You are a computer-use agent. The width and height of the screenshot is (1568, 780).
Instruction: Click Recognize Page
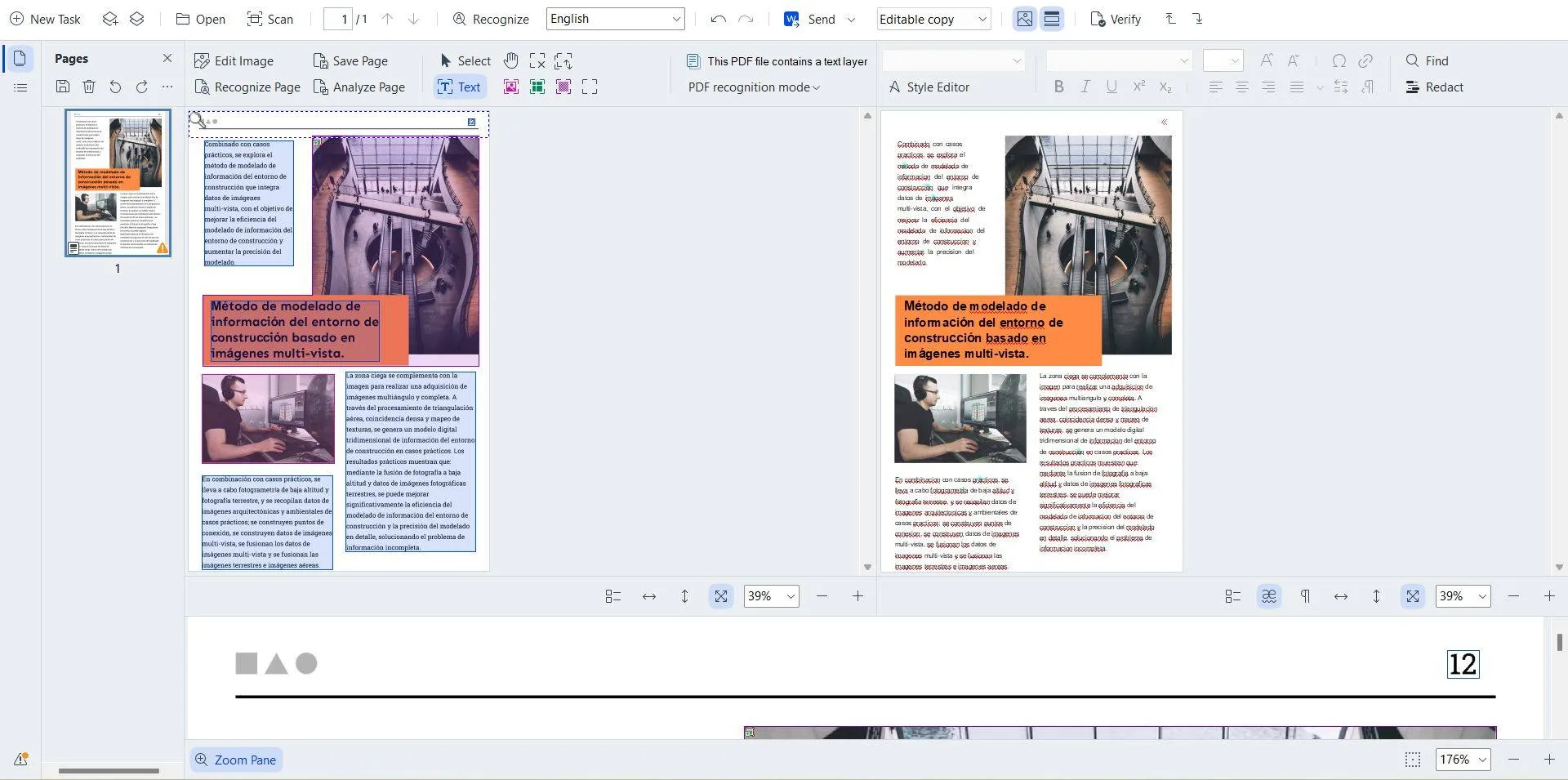click(x=247, y=87)
